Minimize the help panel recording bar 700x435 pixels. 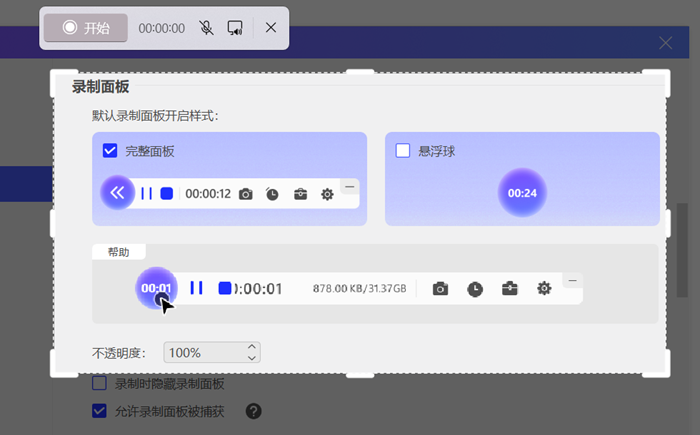(572, 280)
